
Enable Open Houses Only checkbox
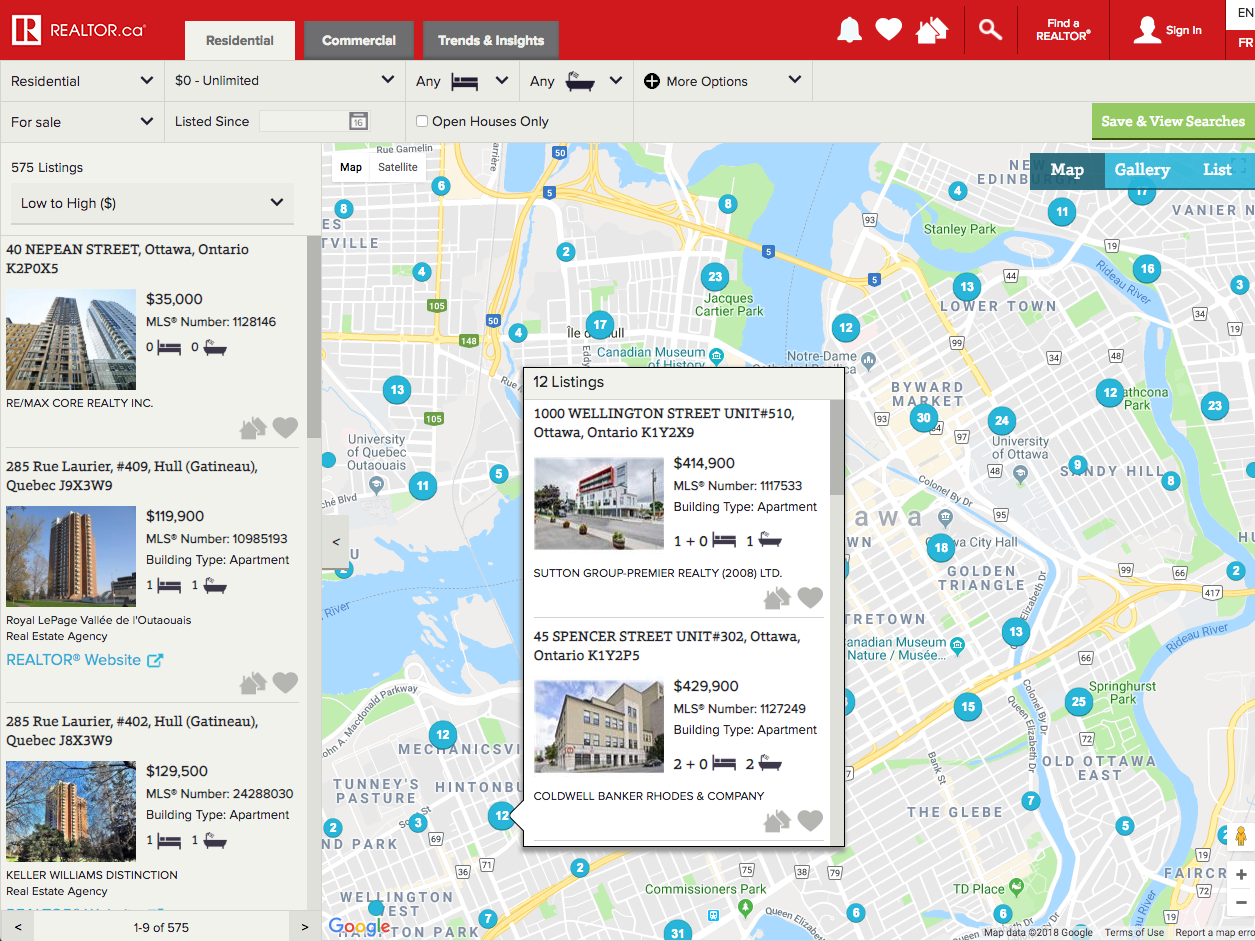[422, 121]
